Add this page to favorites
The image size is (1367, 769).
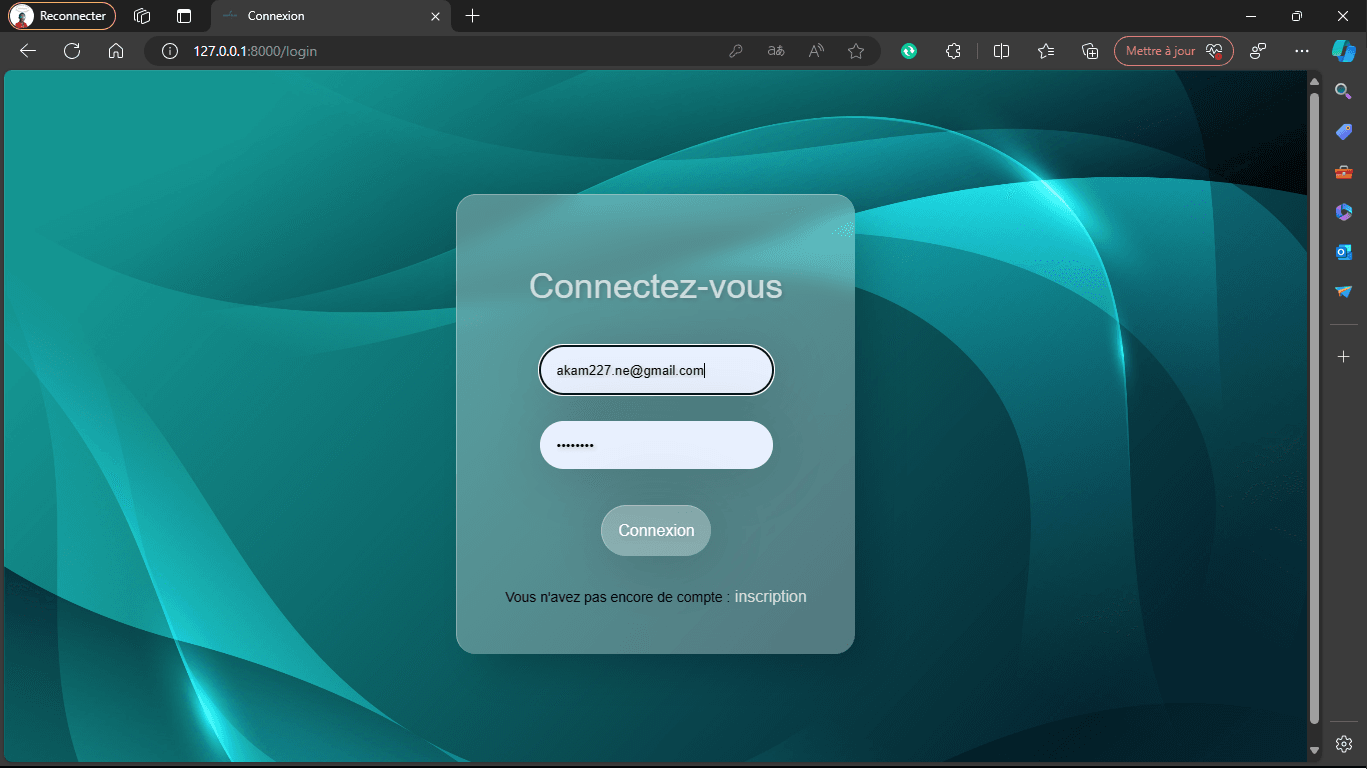coord(856,51)
